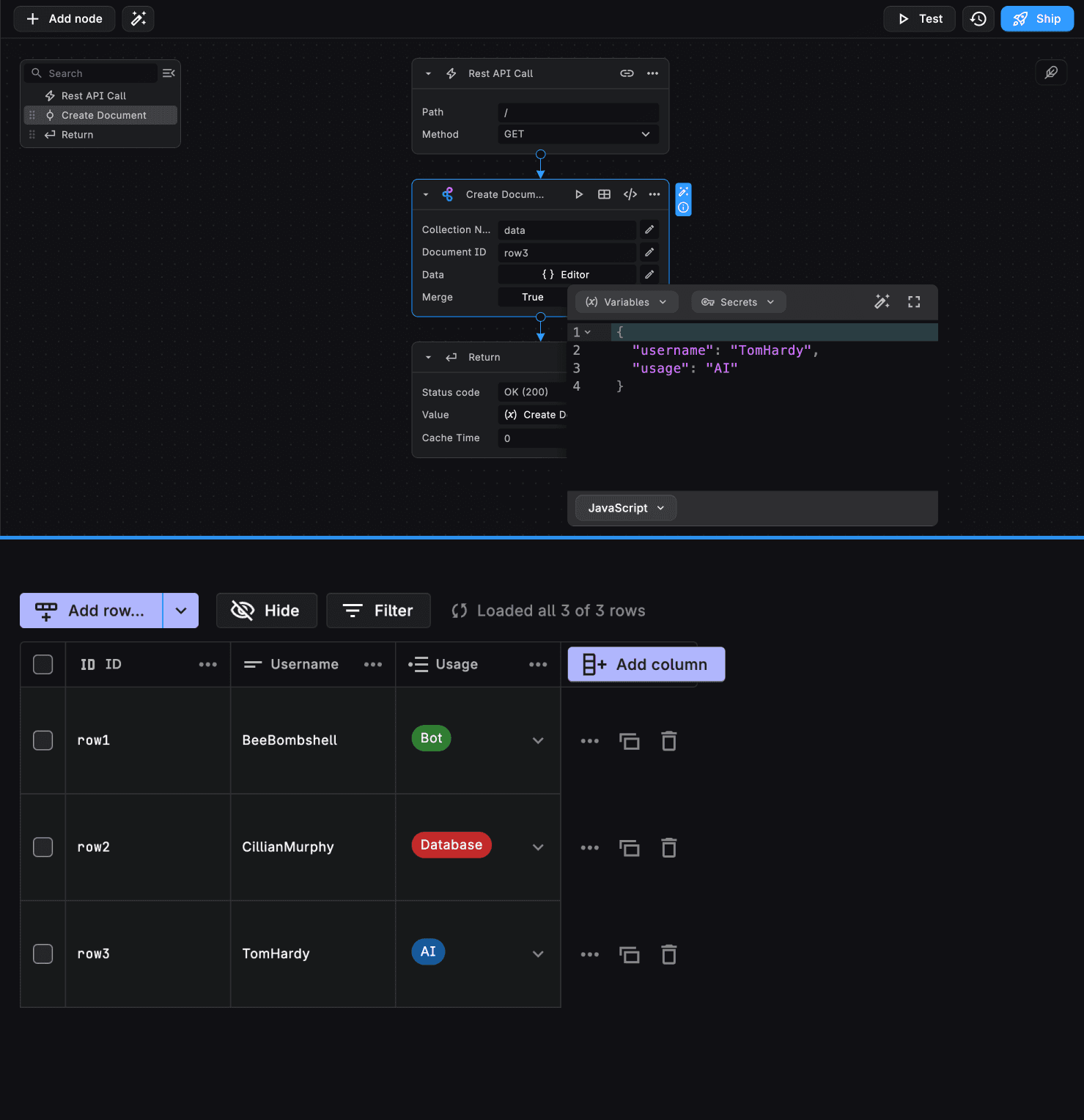Open the Method GET dropdown

point(578,134)
